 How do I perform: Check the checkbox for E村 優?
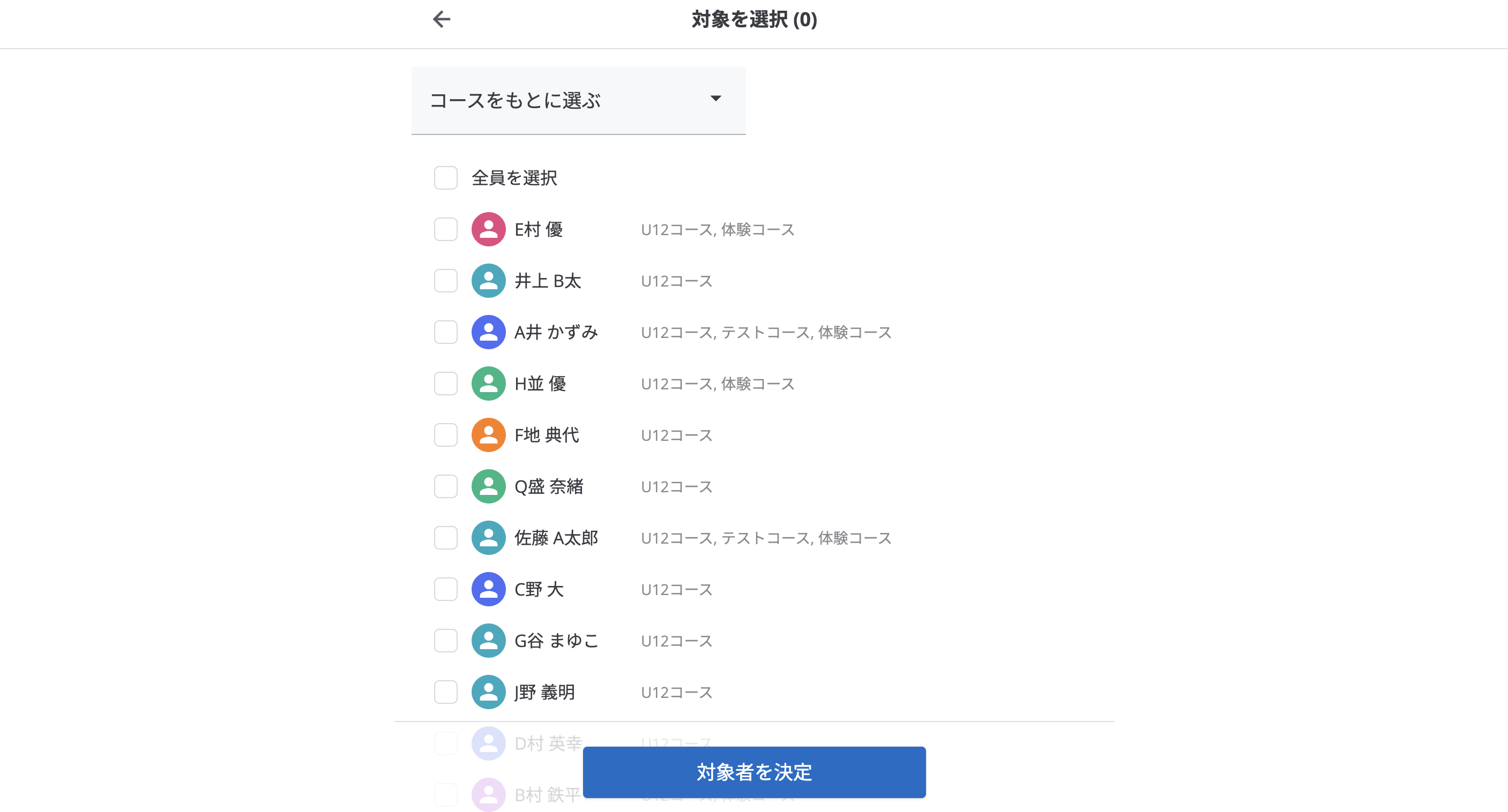pyautogui.click(x=445, y=229)
